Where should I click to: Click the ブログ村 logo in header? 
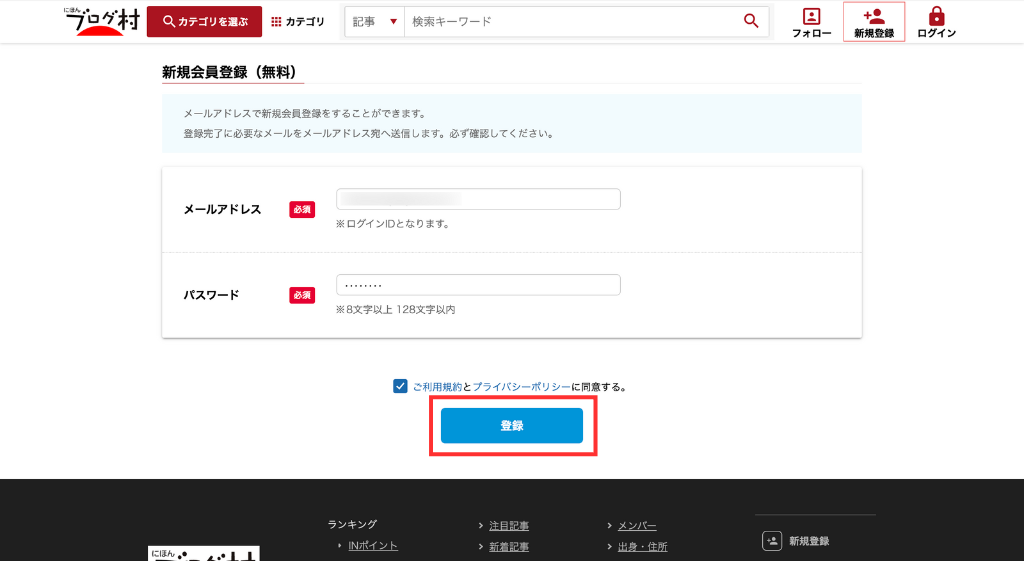tap(103, 22)
